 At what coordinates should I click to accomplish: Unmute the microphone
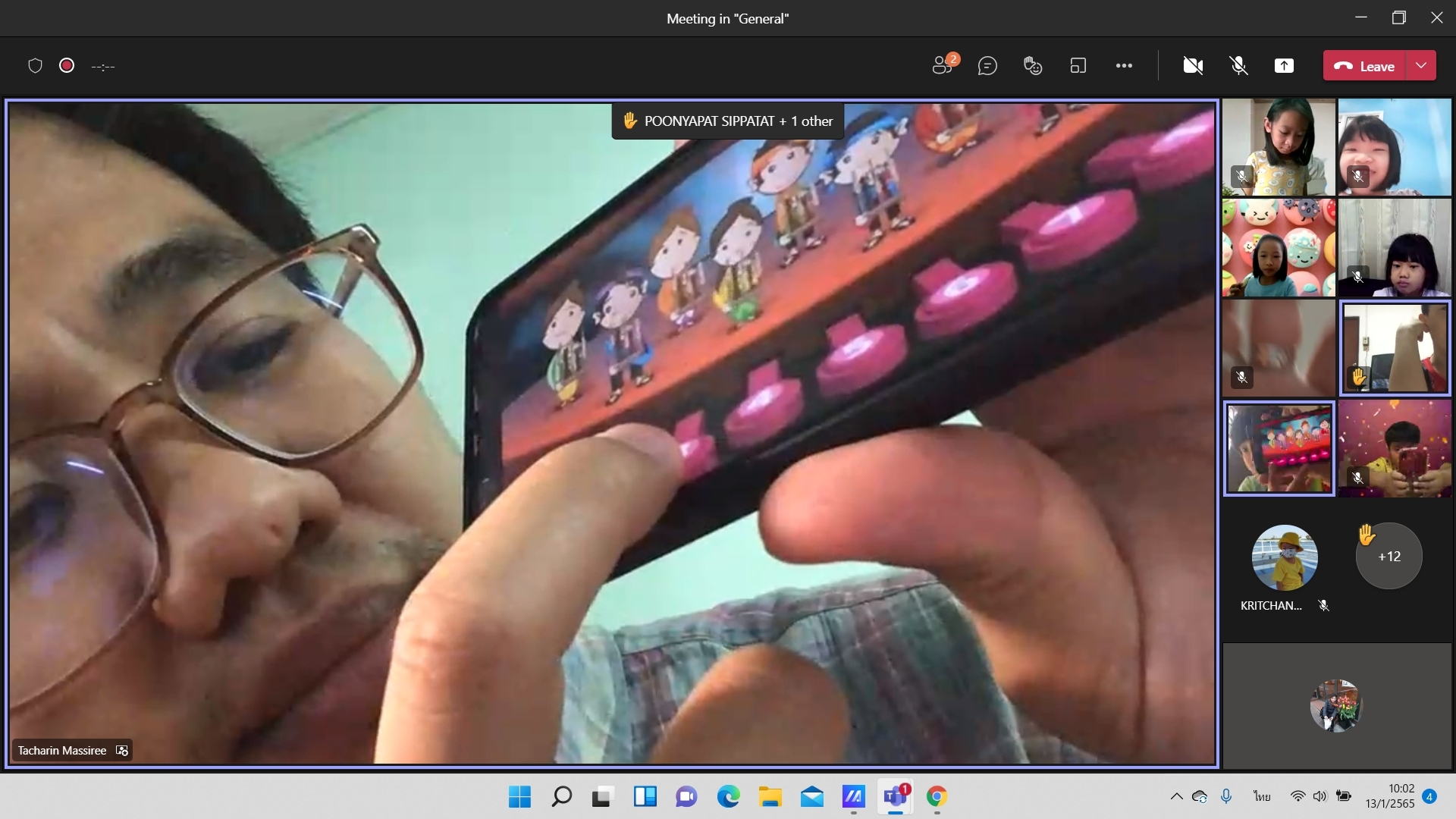tap(1238, 66)
